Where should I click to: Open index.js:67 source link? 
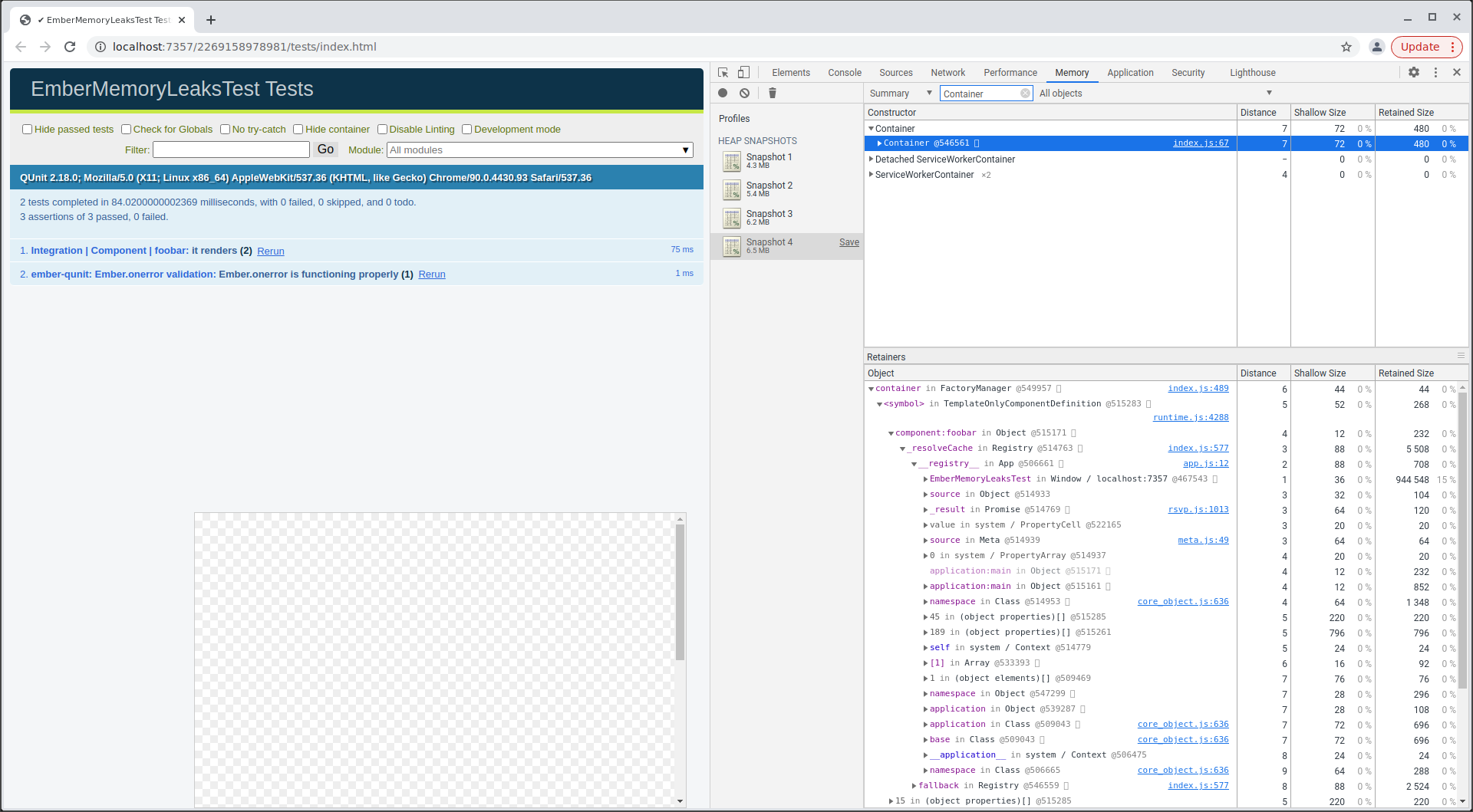1201,143
